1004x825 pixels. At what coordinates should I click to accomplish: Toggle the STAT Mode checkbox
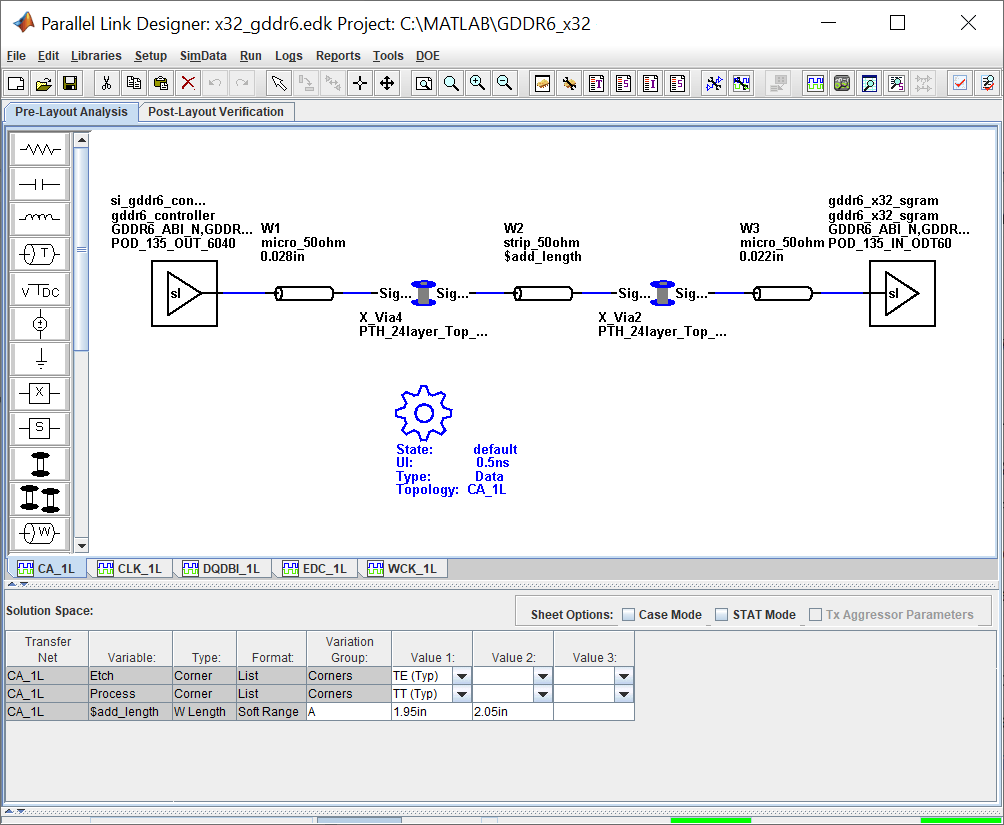tap(722, 614)
